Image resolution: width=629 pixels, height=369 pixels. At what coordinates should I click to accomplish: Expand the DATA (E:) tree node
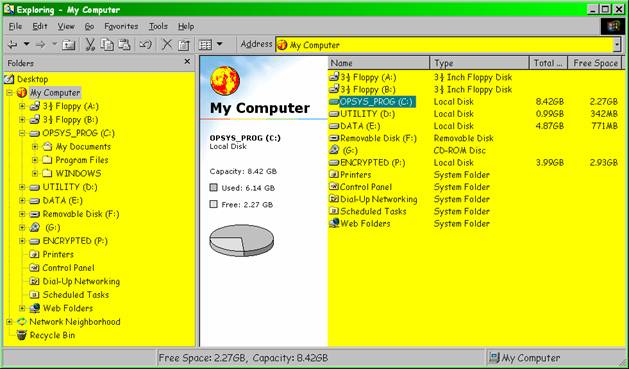point(22,201)
